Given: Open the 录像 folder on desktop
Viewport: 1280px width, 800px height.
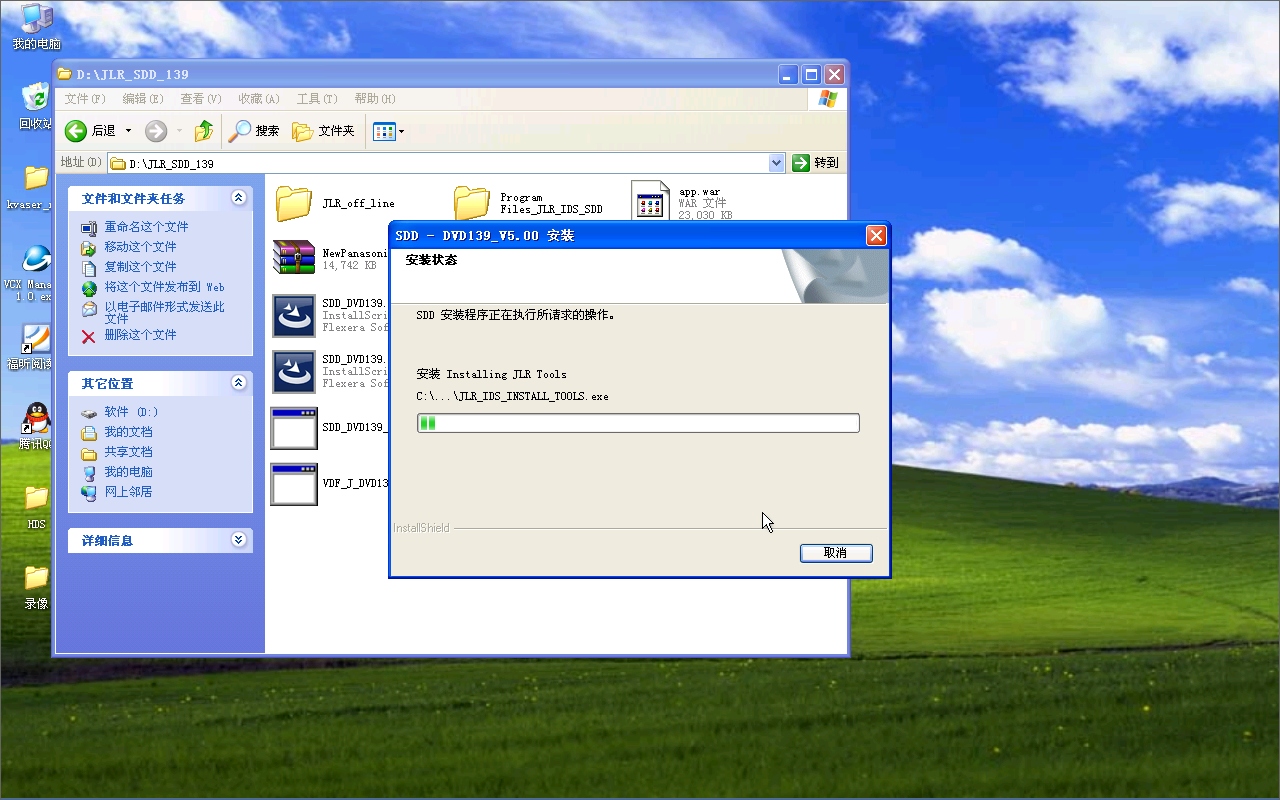Looking at the screenshot, I should pos(36,586).
